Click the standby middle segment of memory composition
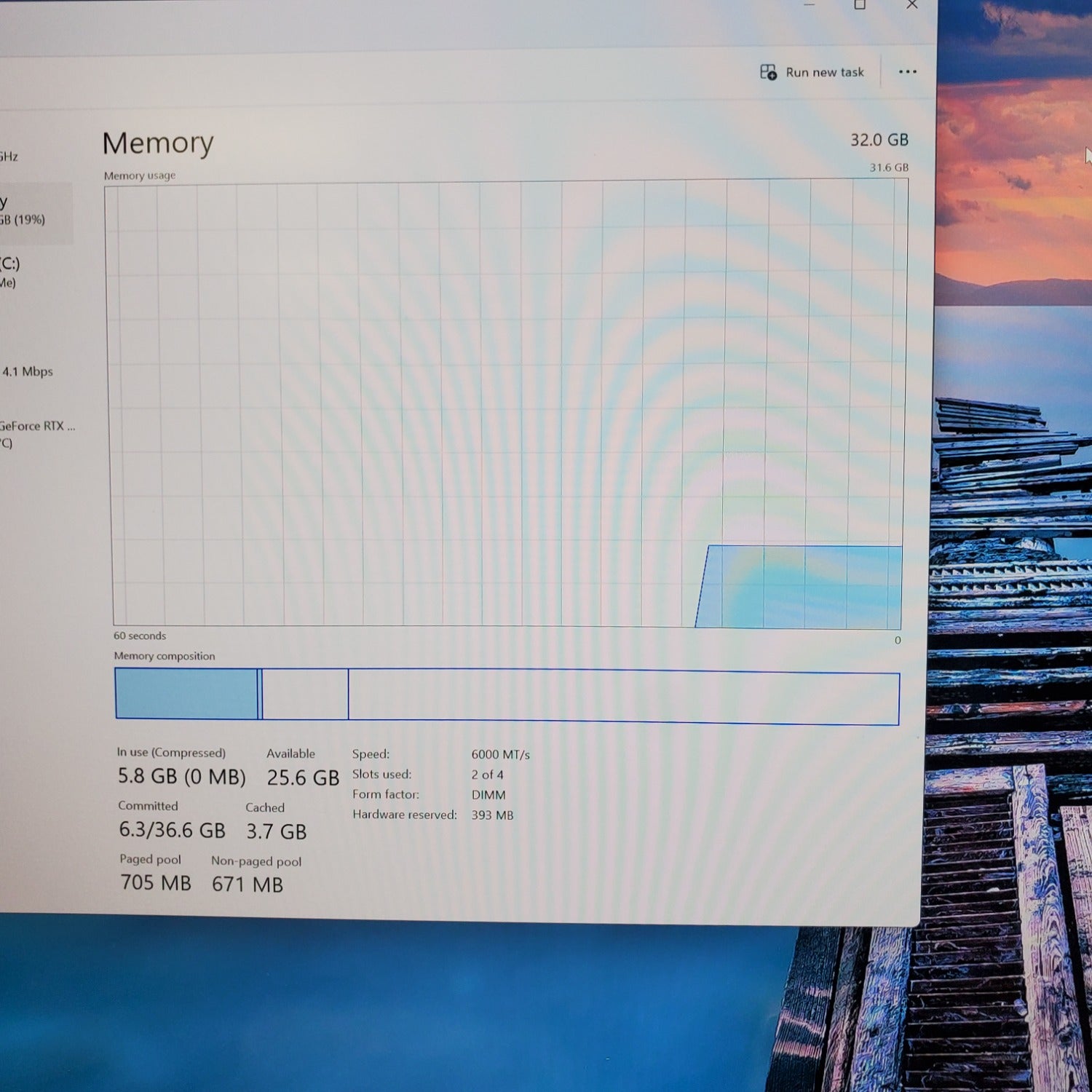The image size is (1092, 1092). point(304,695)
